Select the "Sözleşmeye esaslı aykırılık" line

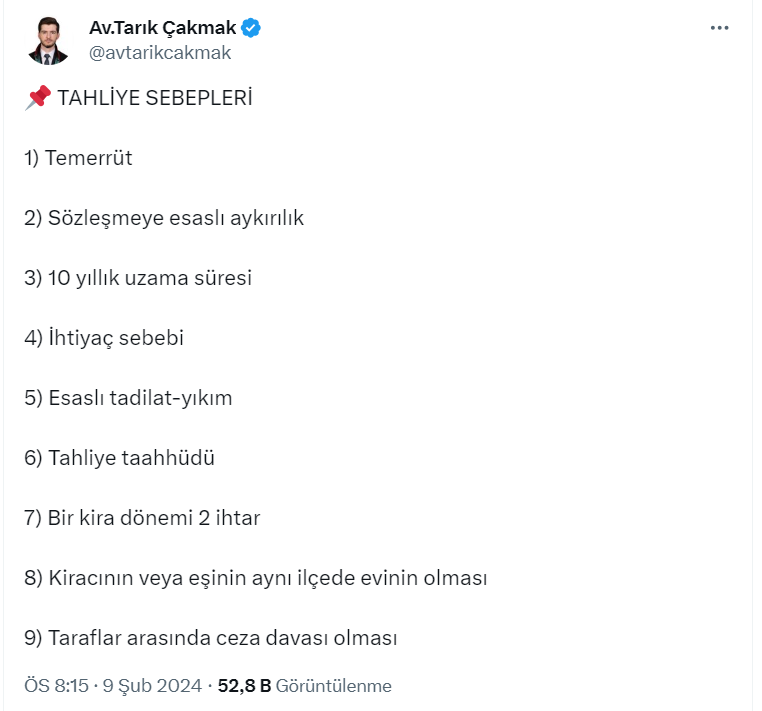pos(163,218)
